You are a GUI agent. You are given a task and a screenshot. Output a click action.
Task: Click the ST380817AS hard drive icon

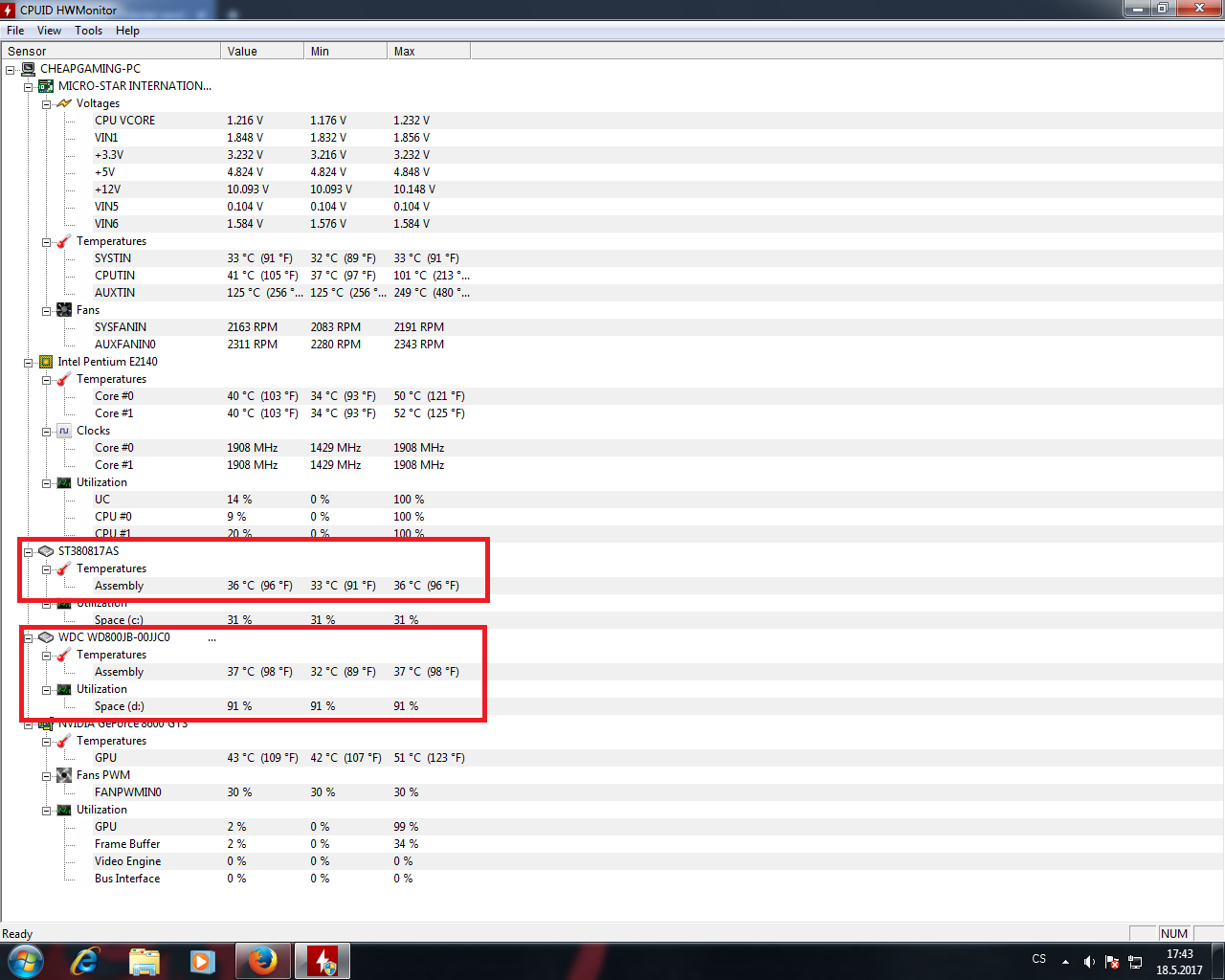(46, 551)
